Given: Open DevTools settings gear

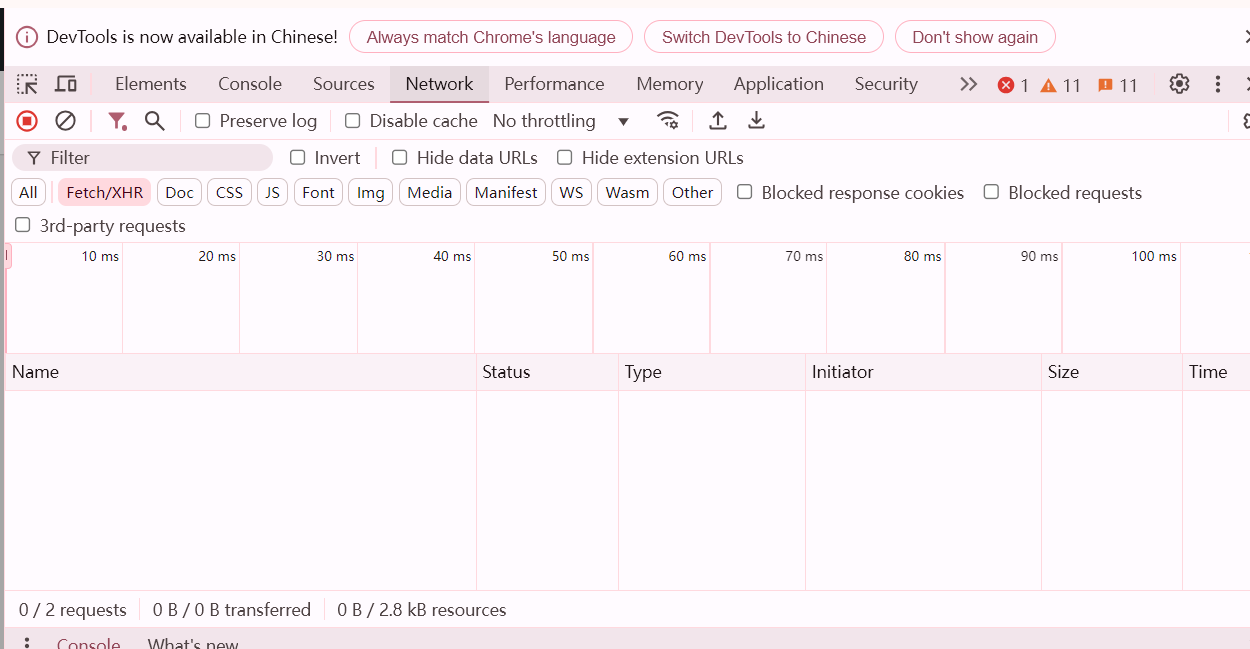Looking at the screenshot, I should coord(1179,84).
